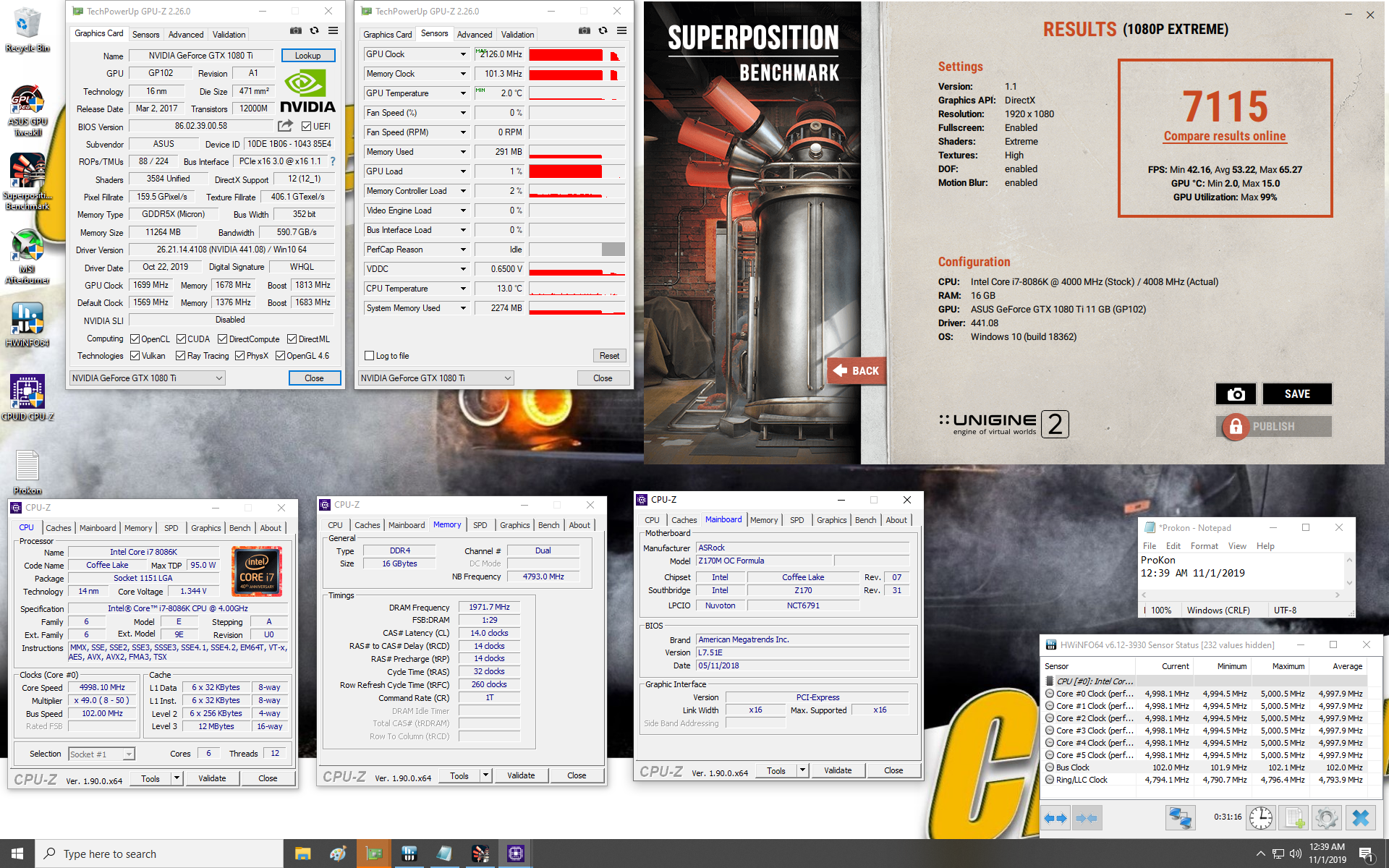Open the PerfCap Reason sensor dropdown
The height and width of the screenshot is (868, 1389).
[463, 250]
